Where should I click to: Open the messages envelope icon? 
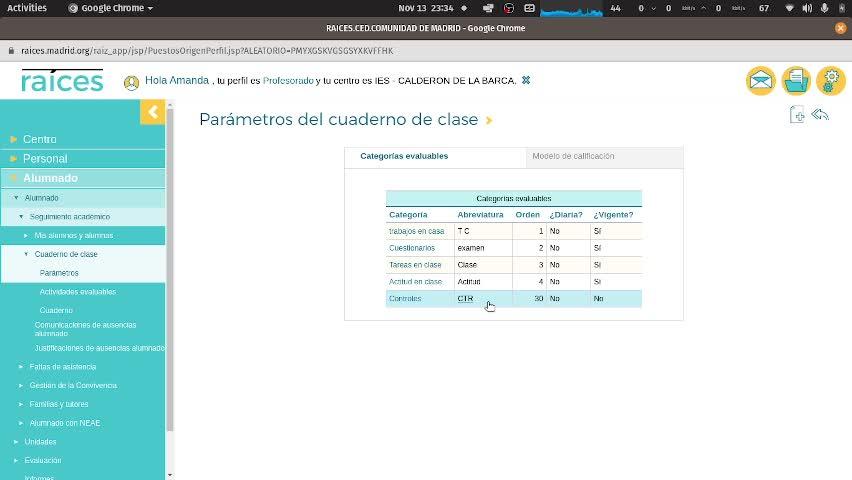(x=761, y=80)
